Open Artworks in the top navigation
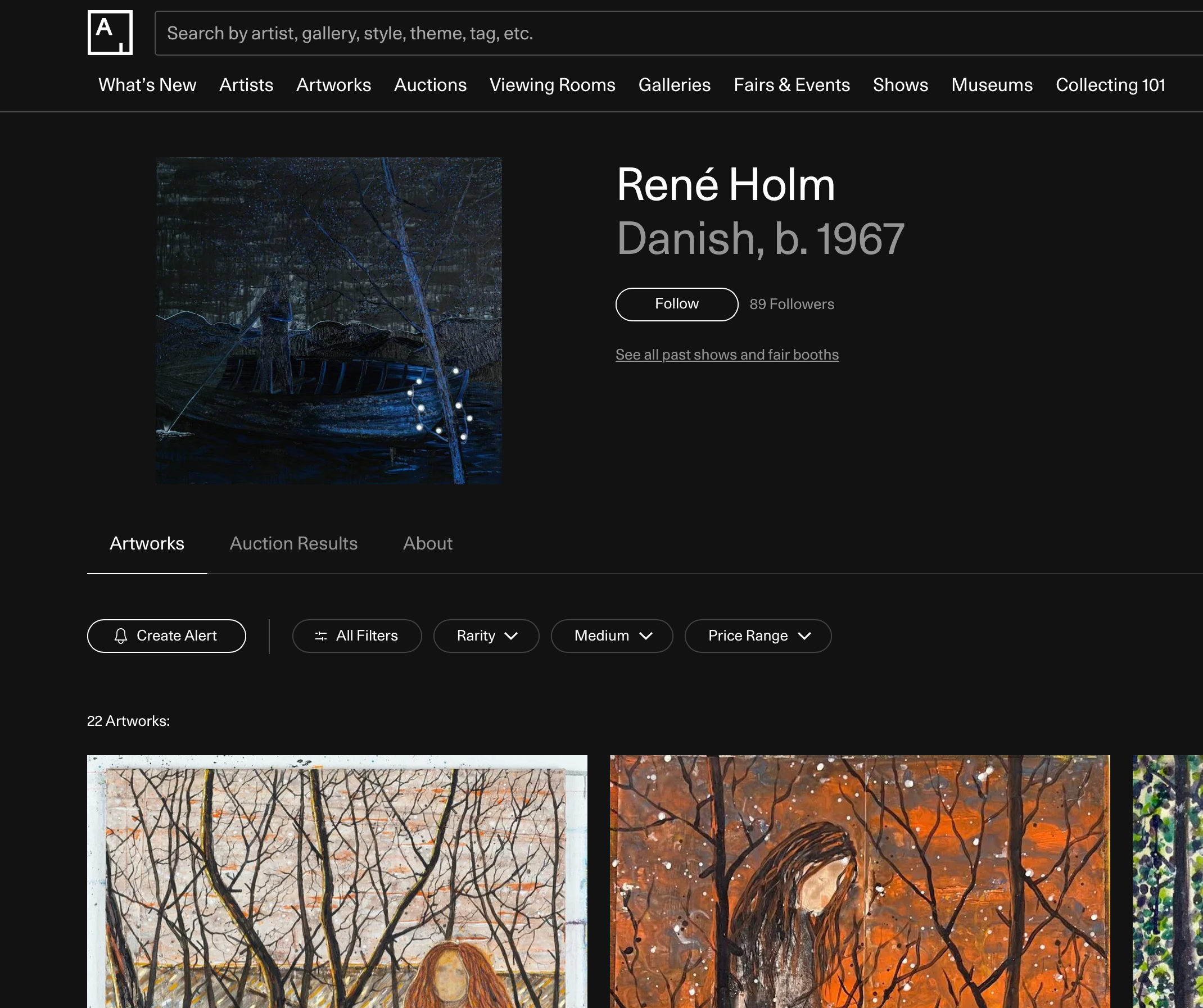This screenshot has height=1008, width=1203. pyautogui.click(x=333, y=85)
